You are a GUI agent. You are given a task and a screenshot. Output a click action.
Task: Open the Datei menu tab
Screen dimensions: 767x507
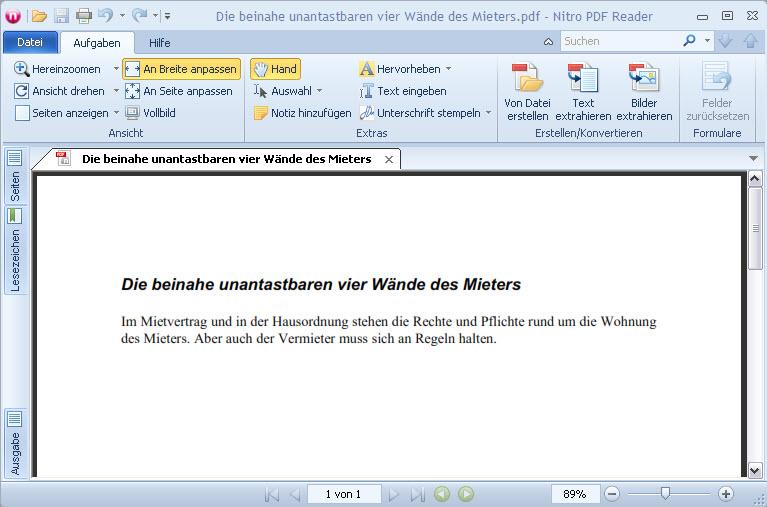point(30,42)
